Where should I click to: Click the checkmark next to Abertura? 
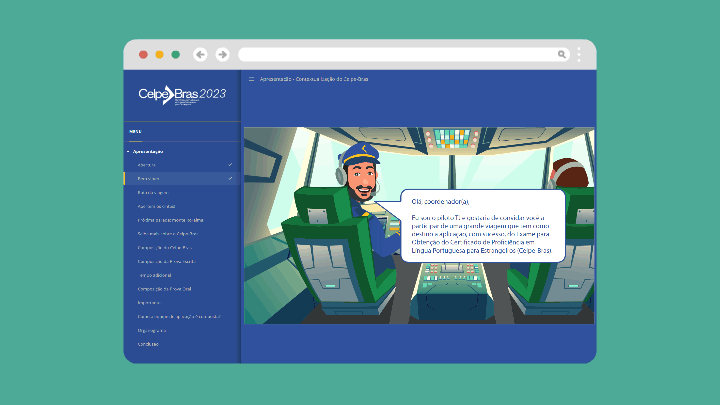click(x=230, y=164)
